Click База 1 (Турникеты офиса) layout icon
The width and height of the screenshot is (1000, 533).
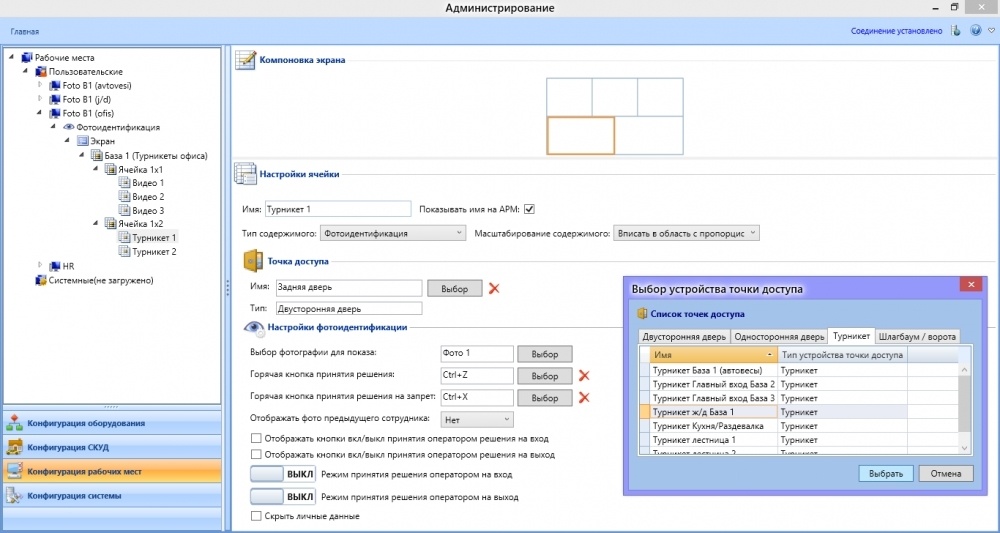(x=96, y=156)
